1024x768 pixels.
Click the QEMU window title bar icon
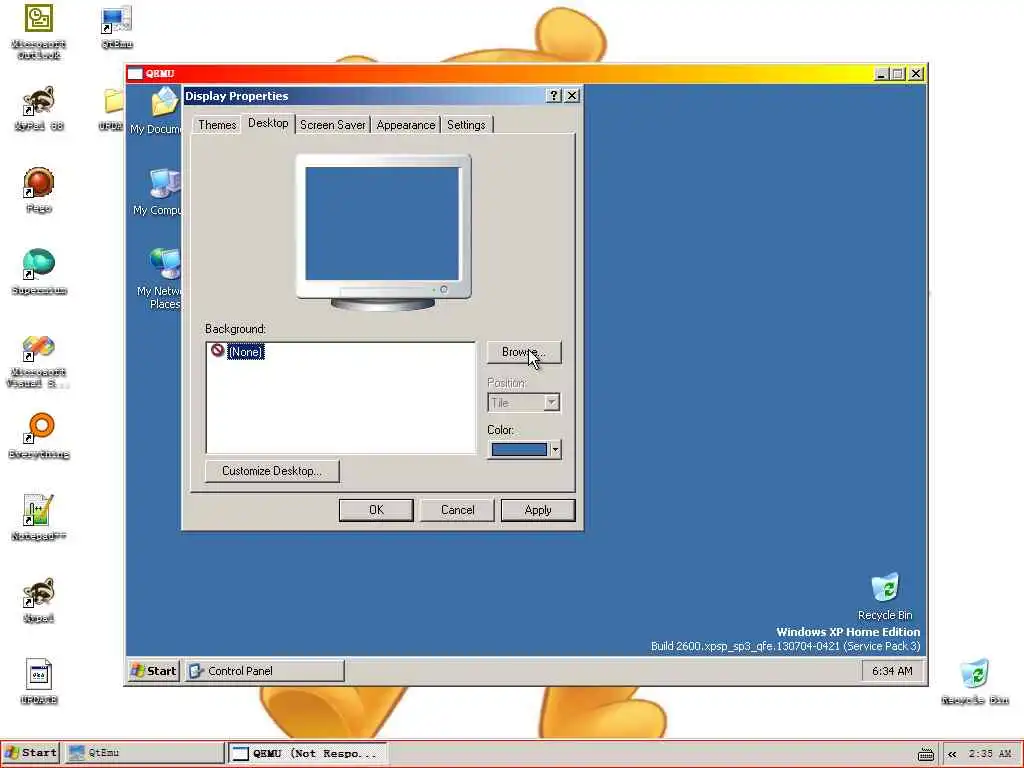(x=135, y=74)
